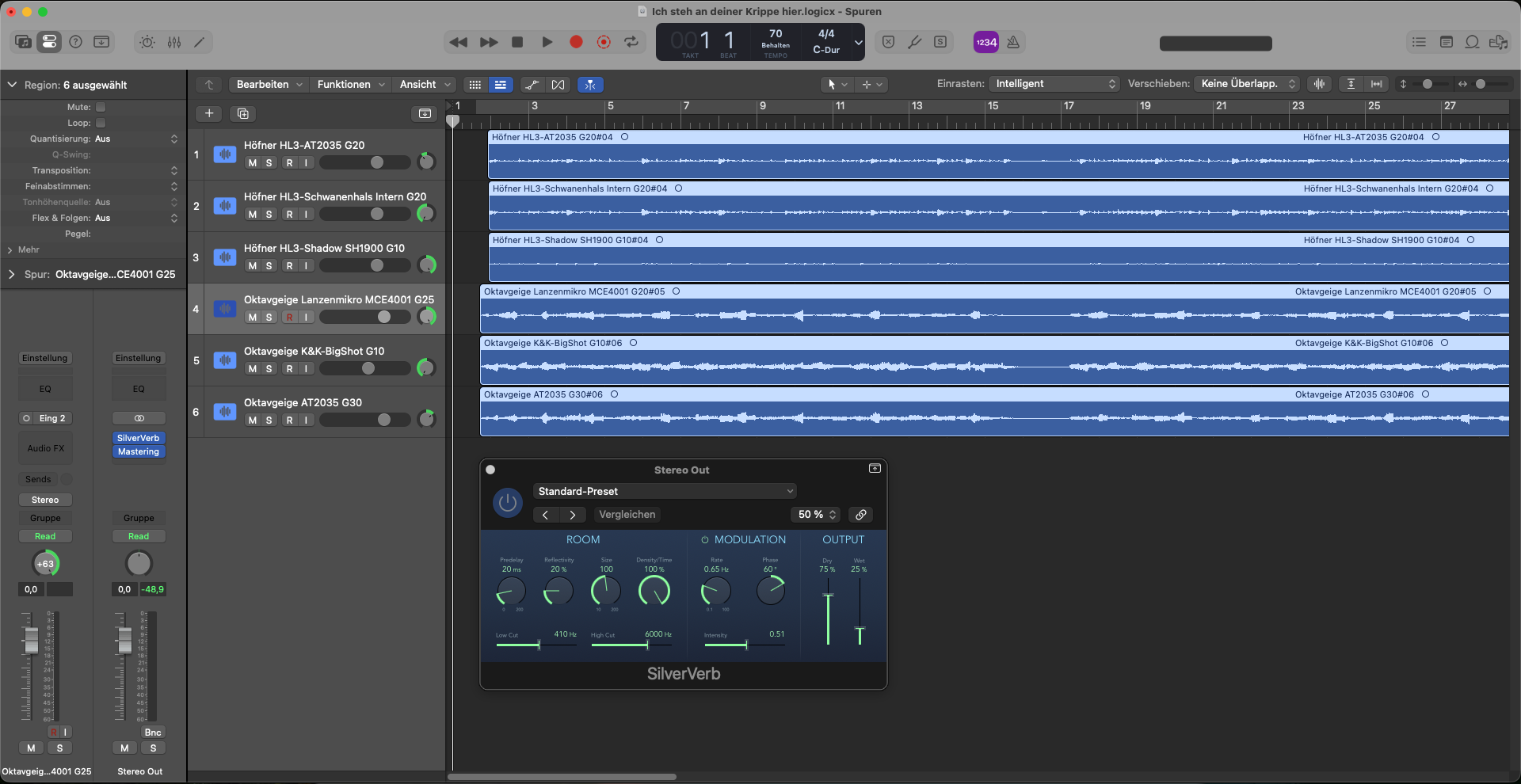The height and width of the screenshot is (784, 1521).
Task: Open the Funktionen menu
Action: click(x=350, y=85)
